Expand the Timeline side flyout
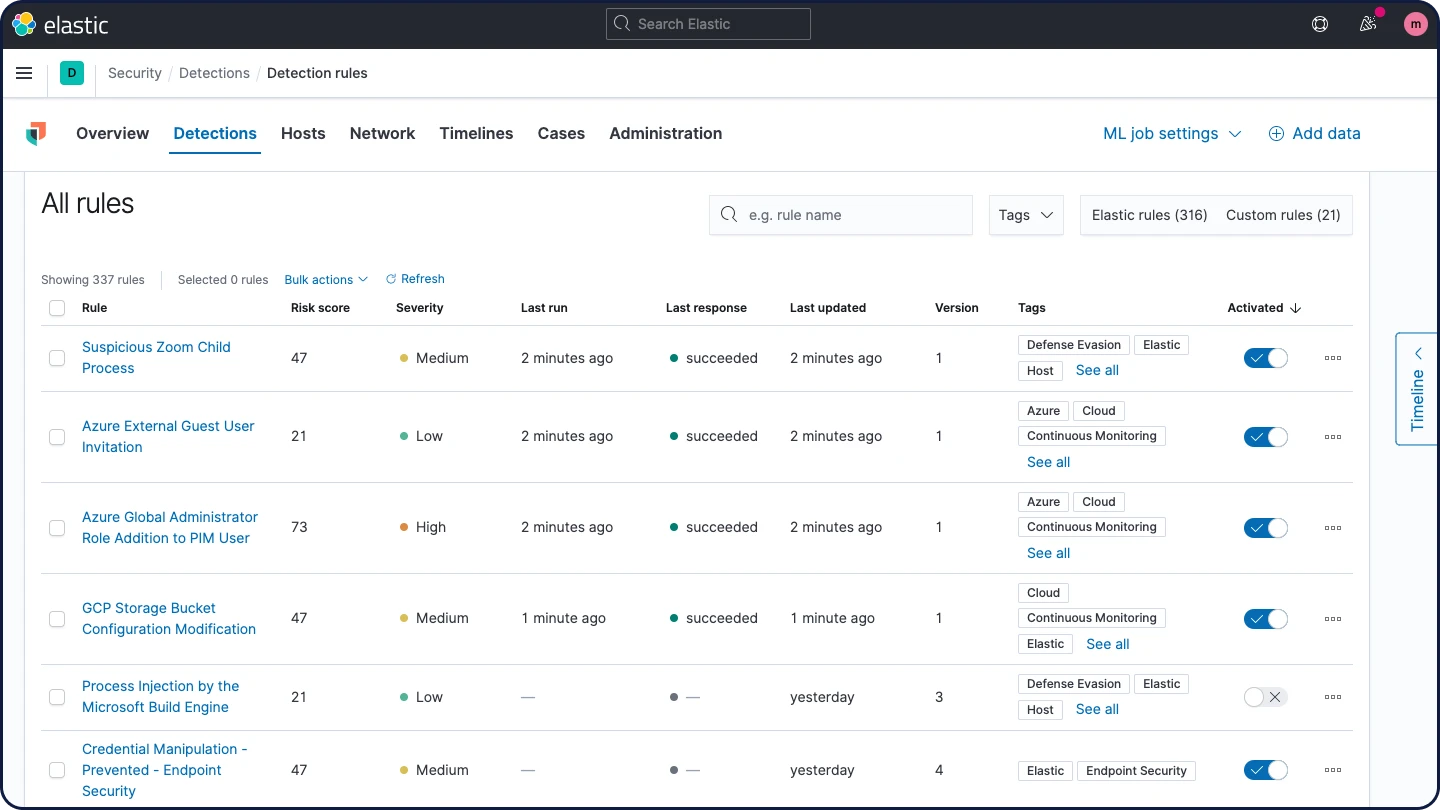 1417,389
